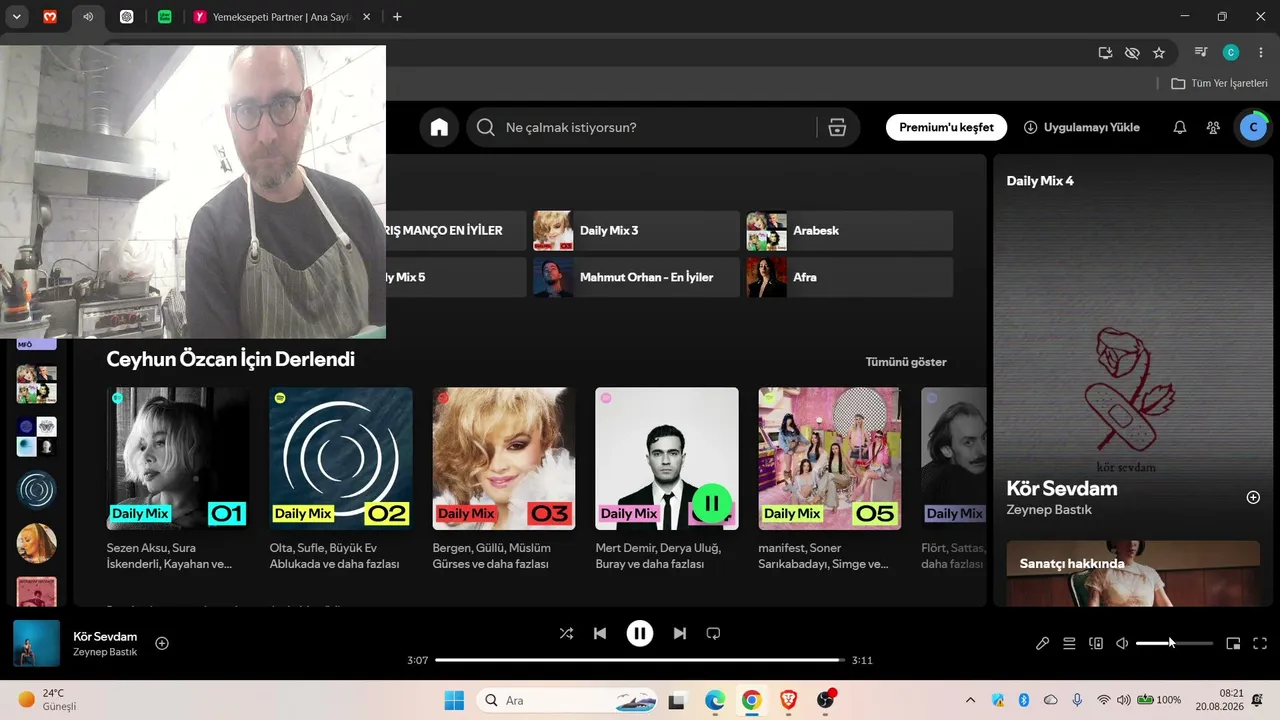Viewport: 1280px width, 720px height.
Task: Click the taskbar Ara search box
Action: click(567, 700)
